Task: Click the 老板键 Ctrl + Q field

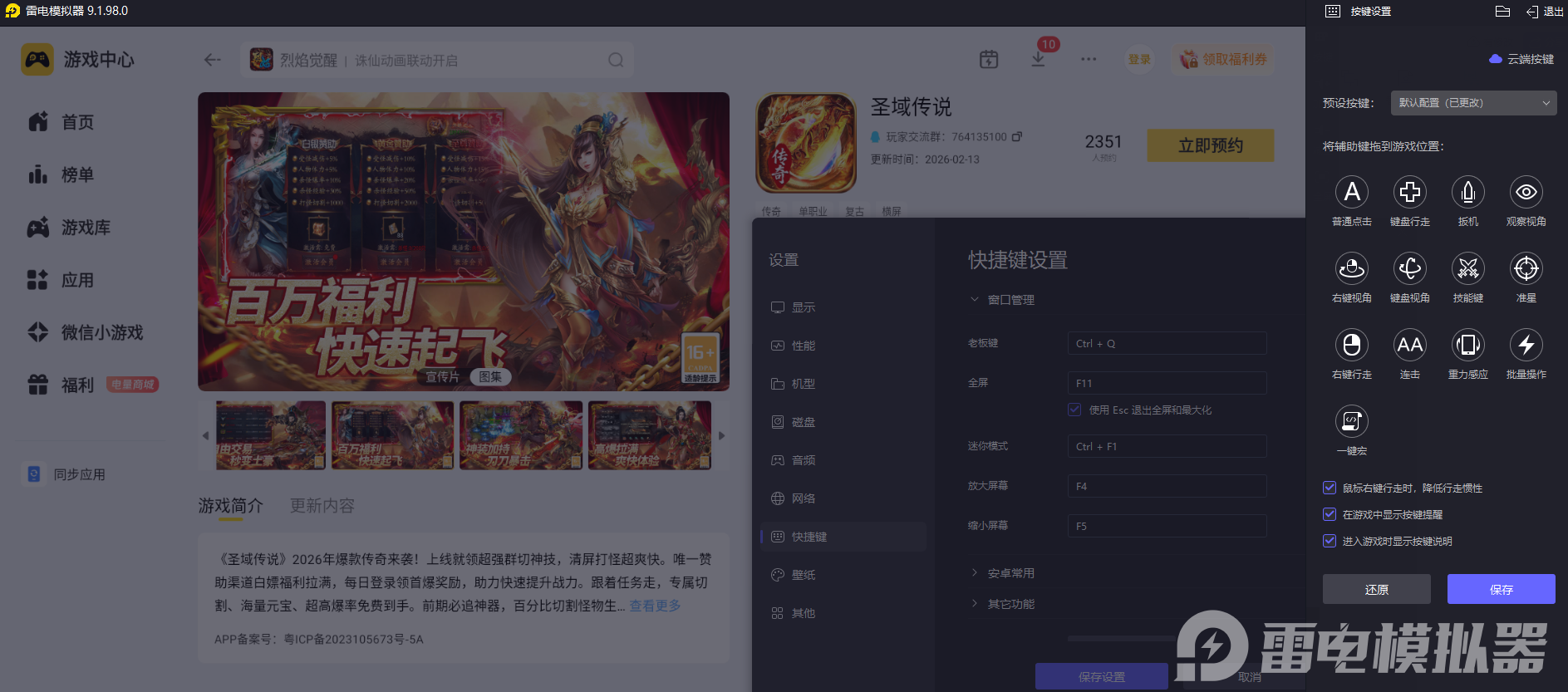Action: (x=1167, y=343)
